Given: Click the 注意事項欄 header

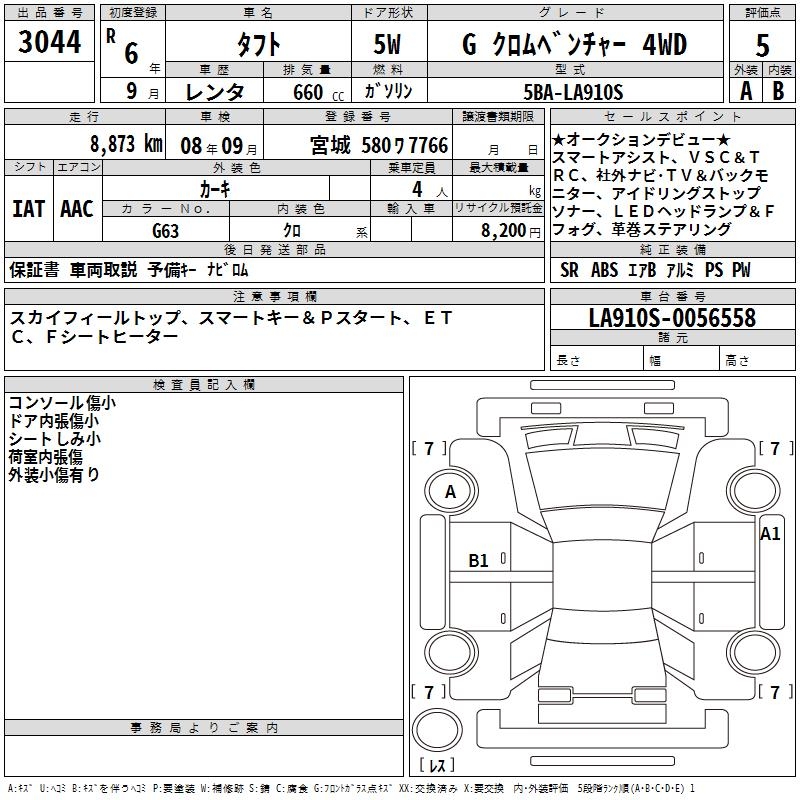Looking at the screenshot, I should click(274, 296).
